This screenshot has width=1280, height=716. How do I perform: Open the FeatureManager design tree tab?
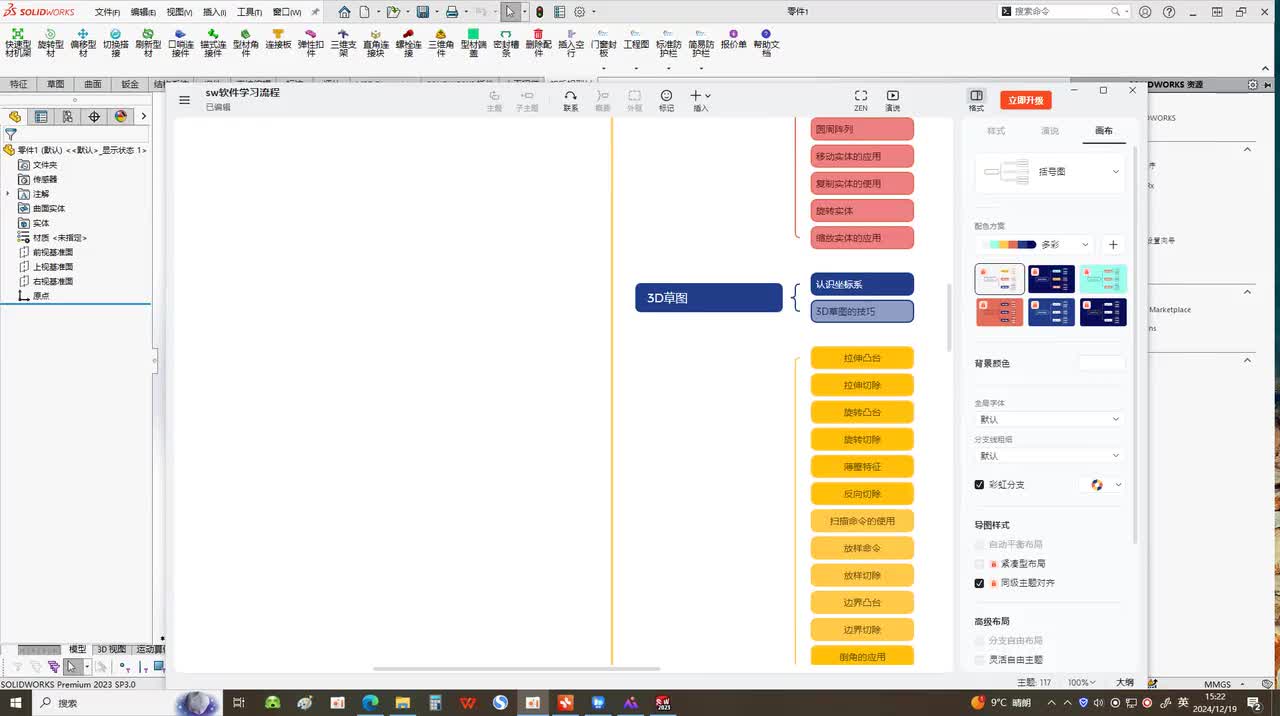15,116
